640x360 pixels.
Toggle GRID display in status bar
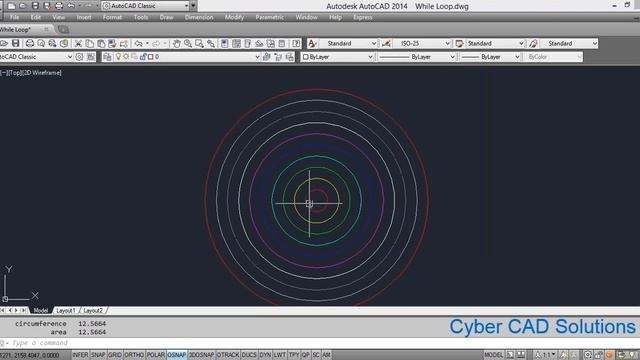click(x=115, y=355)
